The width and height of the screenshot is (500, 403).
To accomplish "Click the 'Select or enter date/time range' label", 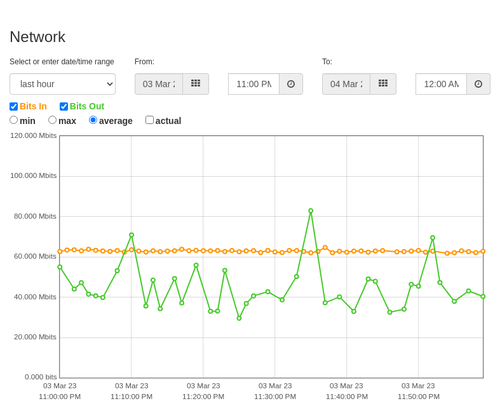I will [62, 62].
